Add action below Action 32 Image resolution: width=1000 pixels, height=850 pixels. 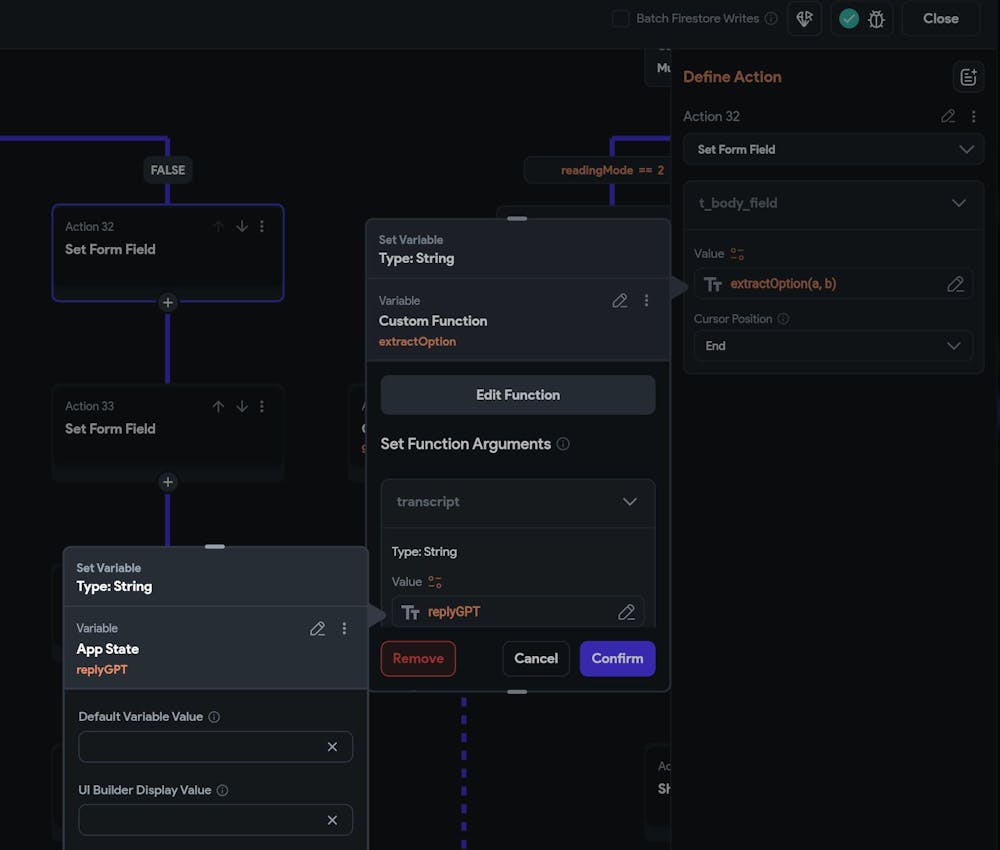168,302
